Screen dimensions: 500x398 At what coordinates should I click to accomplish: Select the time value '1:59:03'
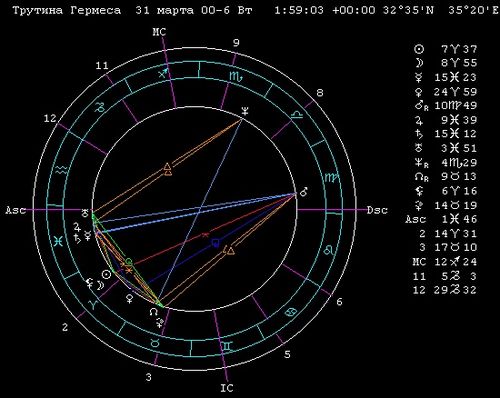coord(299,10)
